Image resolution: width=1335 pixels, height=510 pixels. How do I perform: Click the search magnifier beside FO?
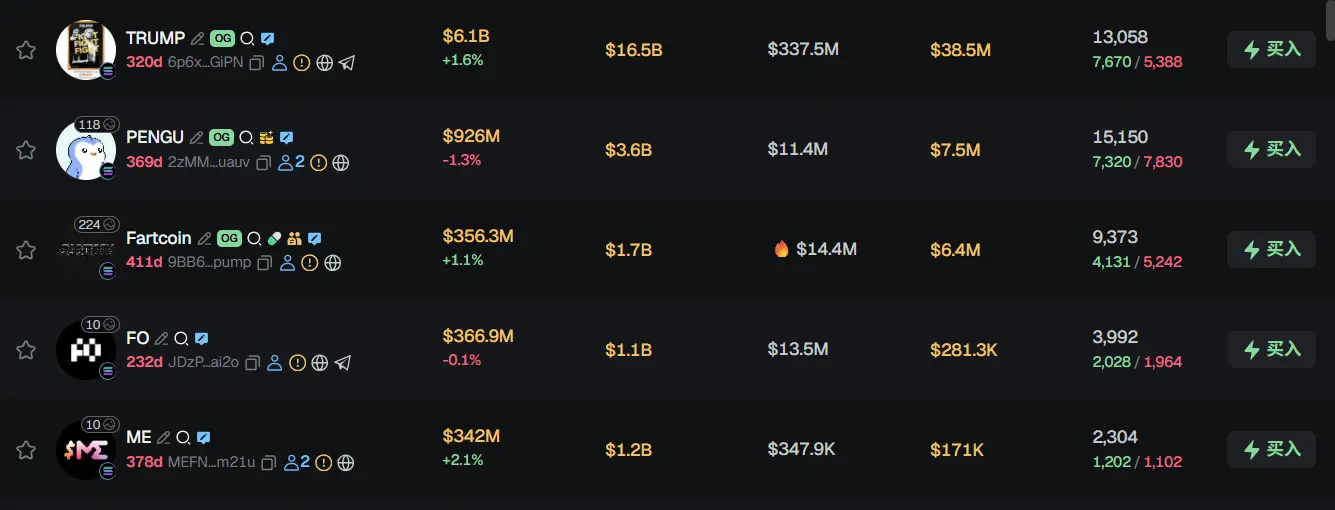181,339
